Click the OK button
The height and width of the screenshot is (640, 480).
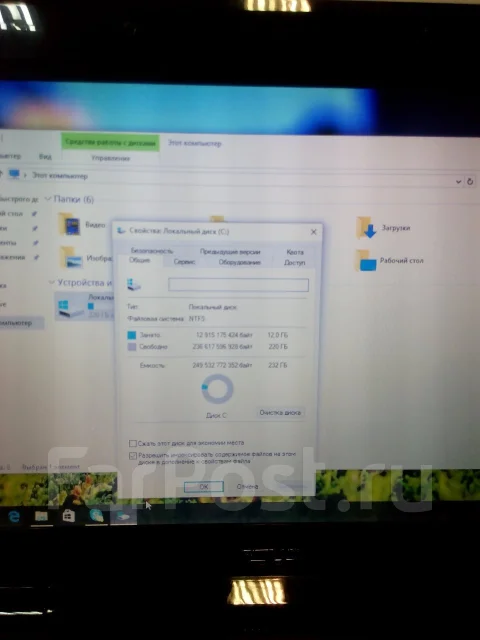pos(204,487)
